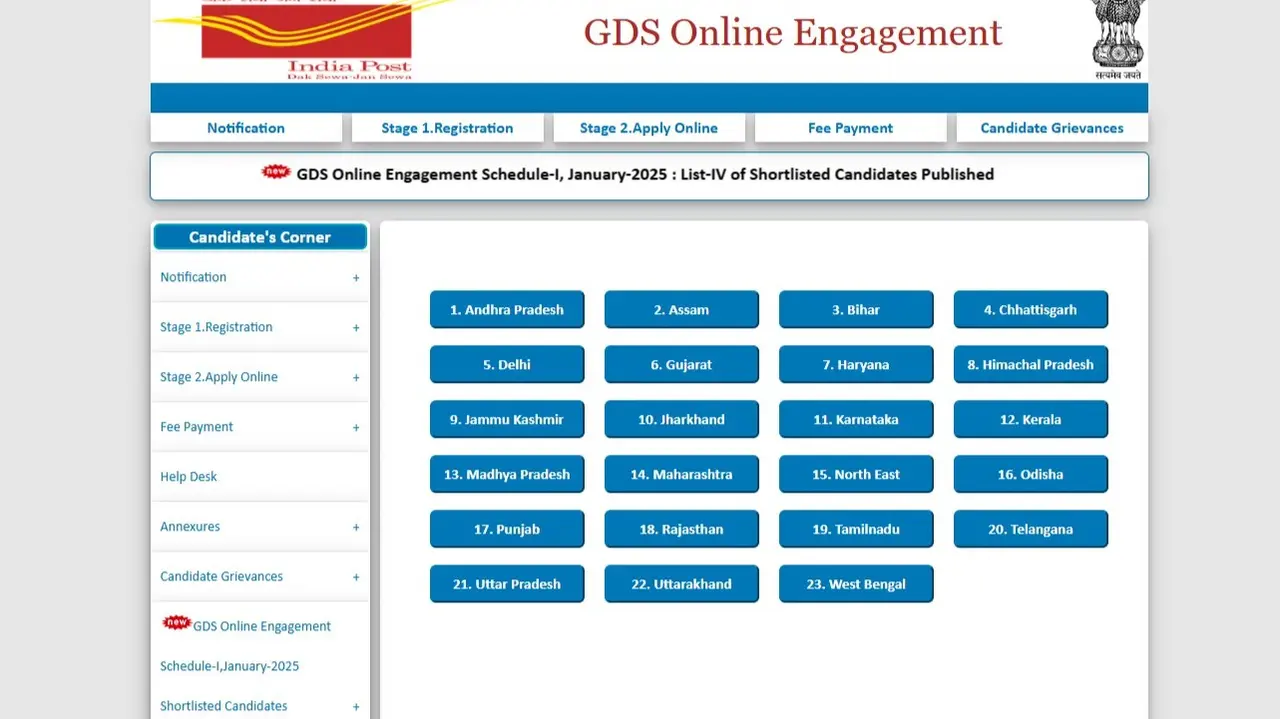
Task: Select the Tamilnadu circle
Action: click(856, 529)
